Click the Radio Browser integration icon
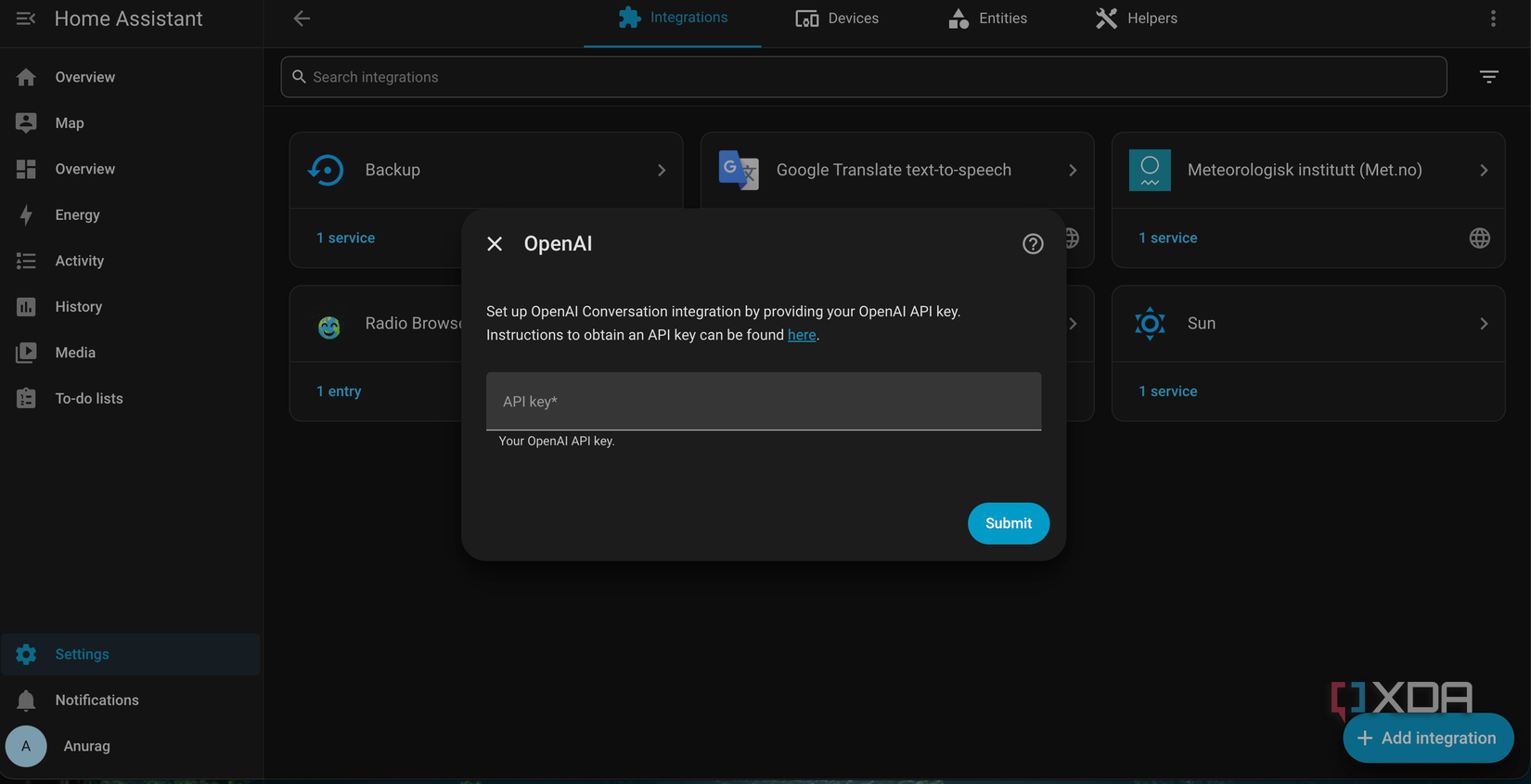This screenshot has height=784, width=1531. (x=329, y=327)
